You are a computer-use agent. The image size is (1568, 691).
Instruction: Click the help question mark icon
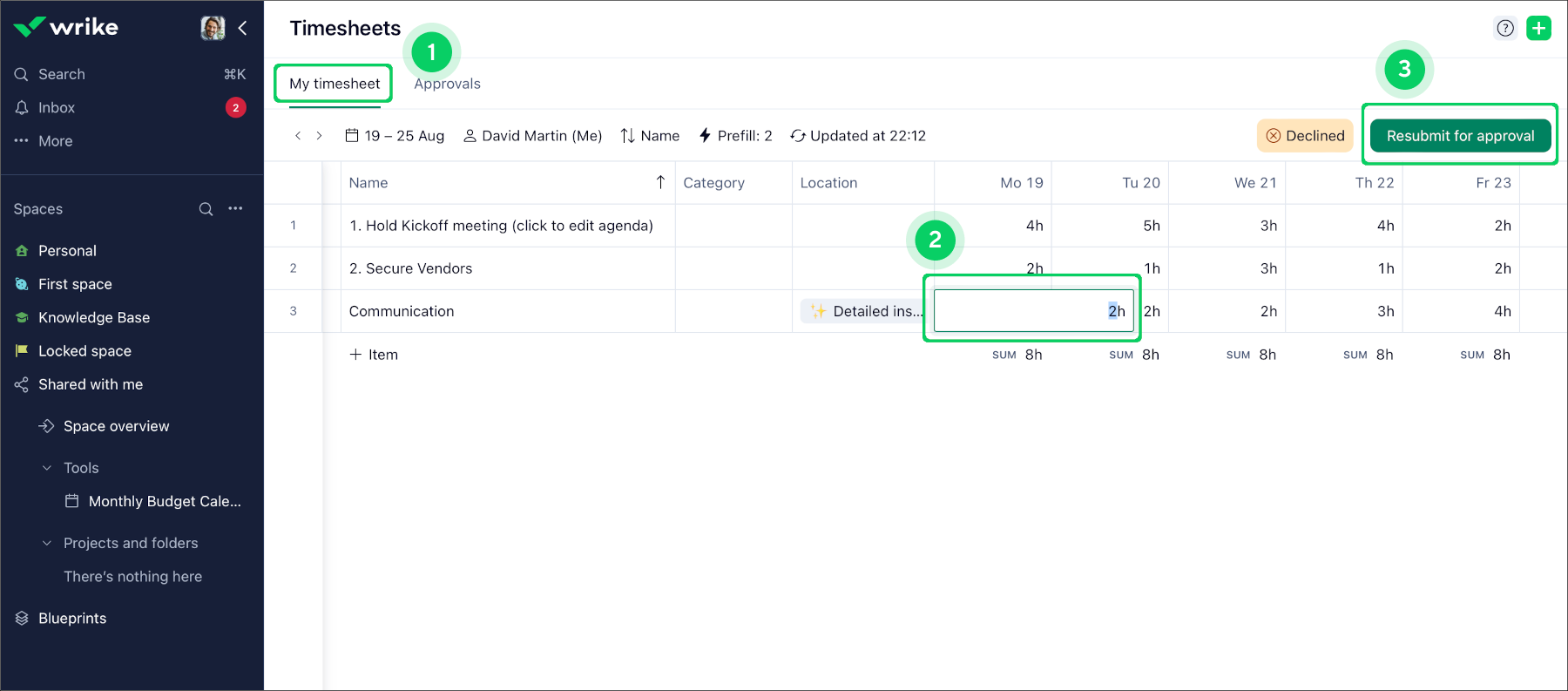1504,28
